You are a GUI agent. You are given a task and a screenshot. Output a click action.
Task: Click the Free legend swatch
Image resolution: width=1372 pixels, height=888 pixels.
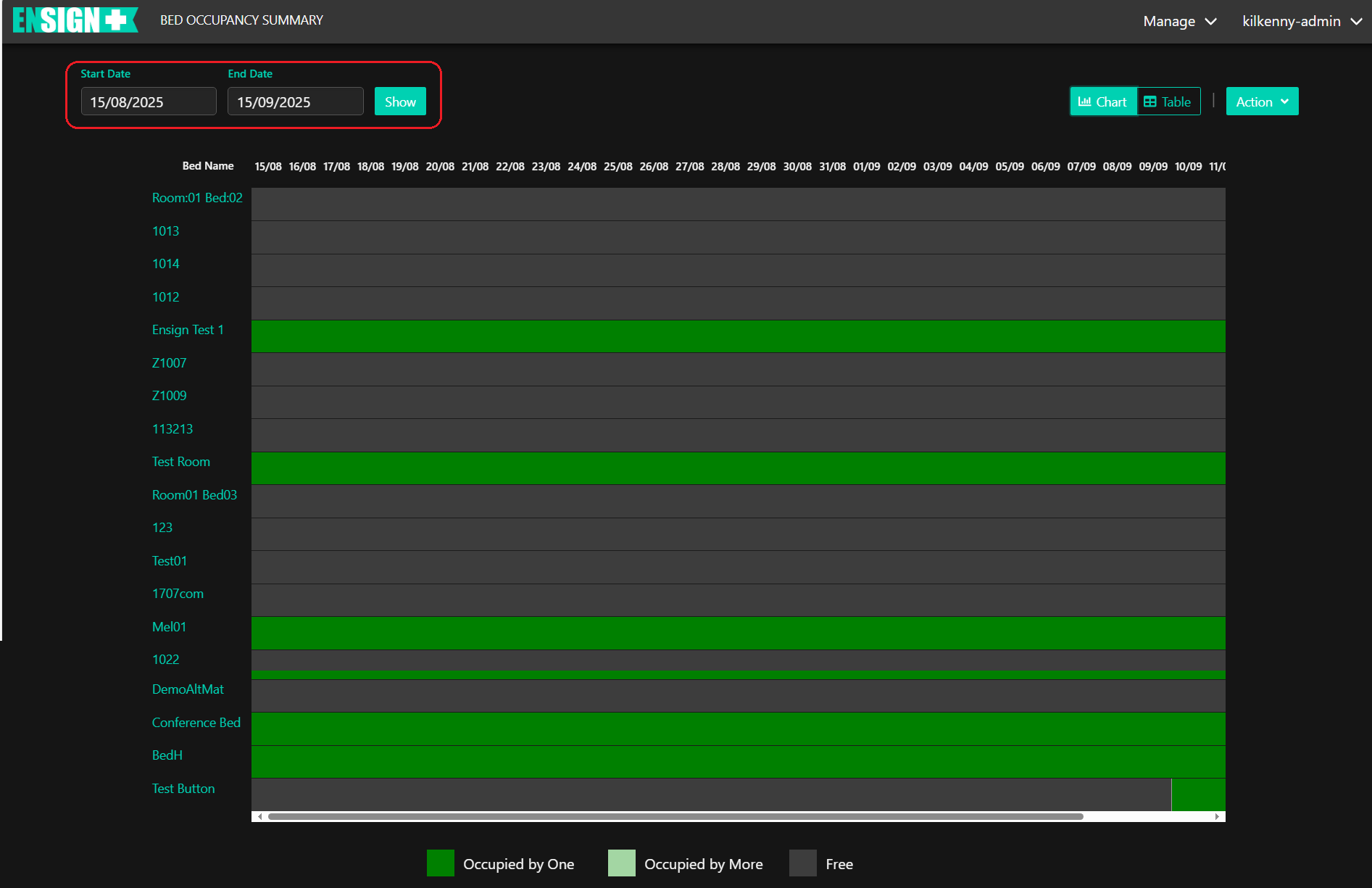click(x=802, y=863)
